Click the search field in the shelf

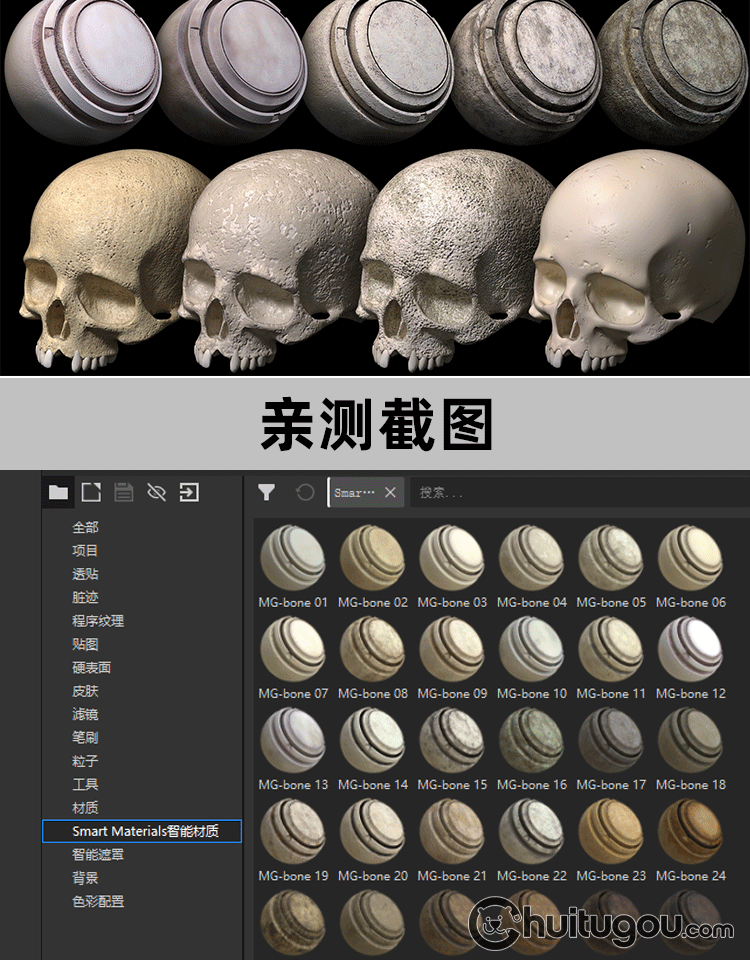click(575, 492)
